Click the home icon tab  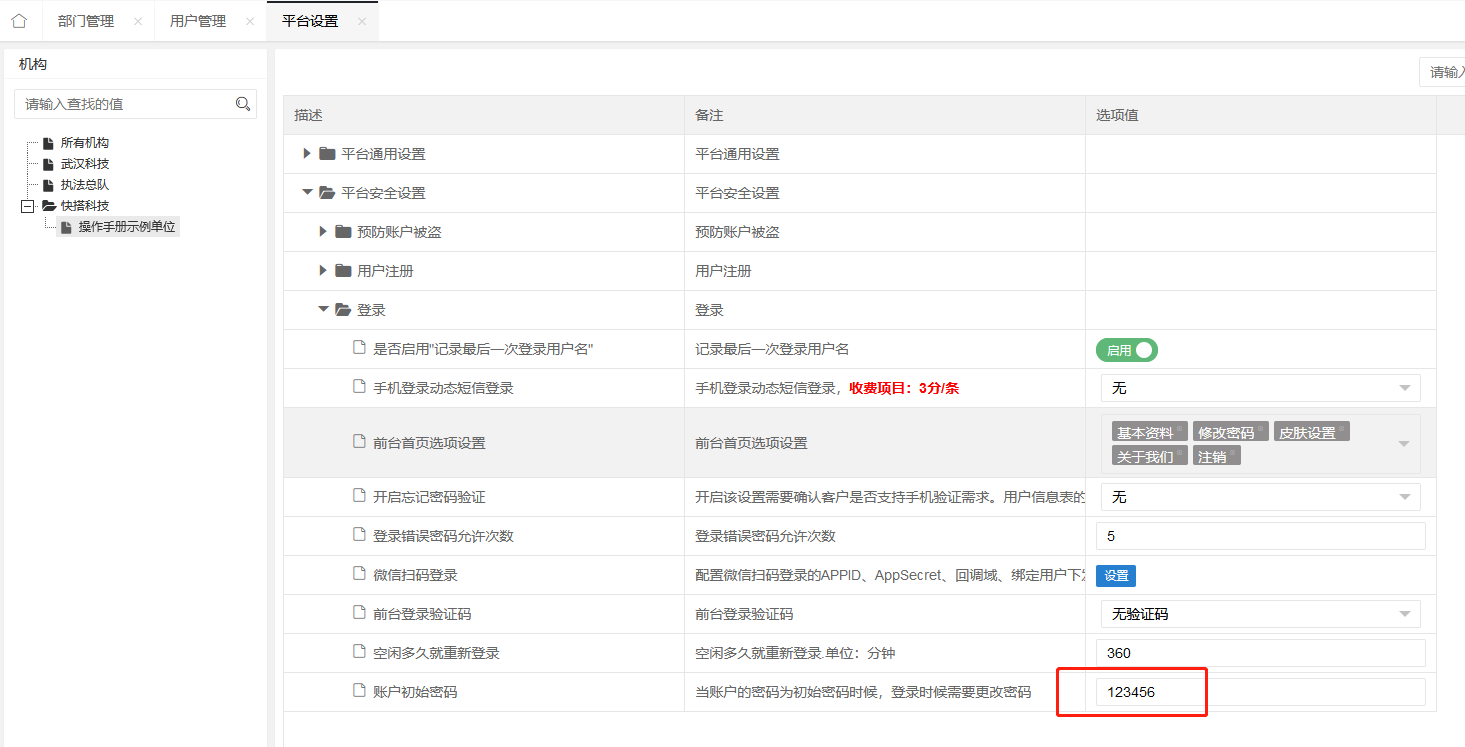[19, 21]
